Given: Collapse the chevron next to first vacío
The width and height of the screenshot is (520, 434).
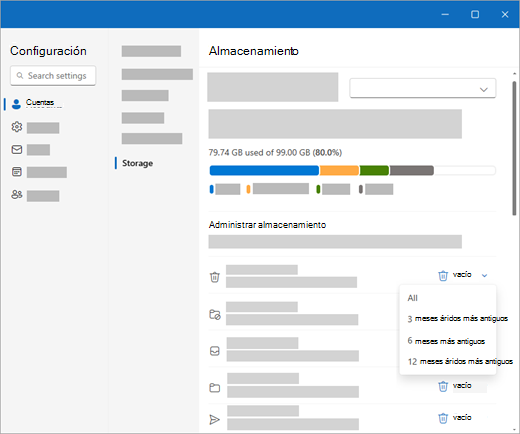Looking at the screenshot, I should [484, 275].
